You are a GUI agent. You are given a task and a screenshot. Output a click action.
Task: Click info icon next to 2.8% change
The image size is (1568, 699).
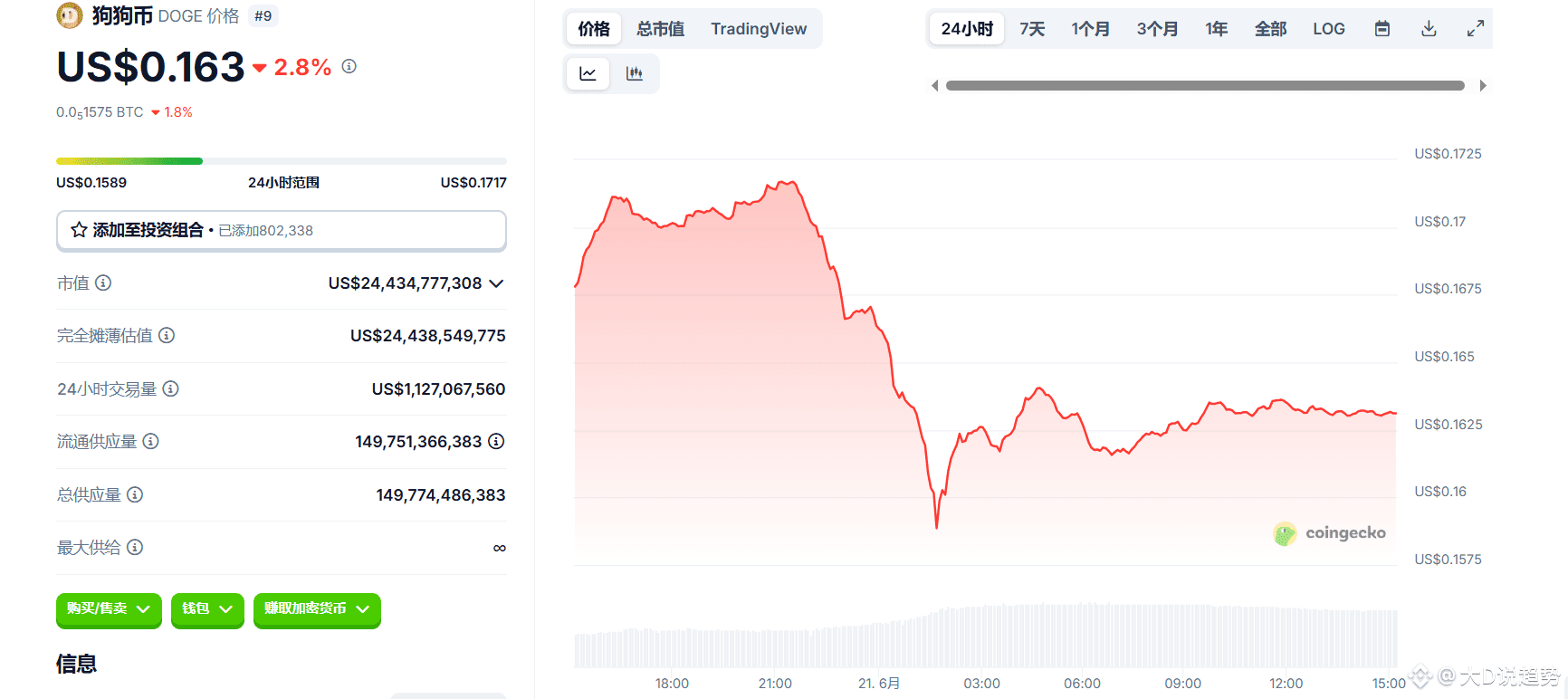coord(349,66)
